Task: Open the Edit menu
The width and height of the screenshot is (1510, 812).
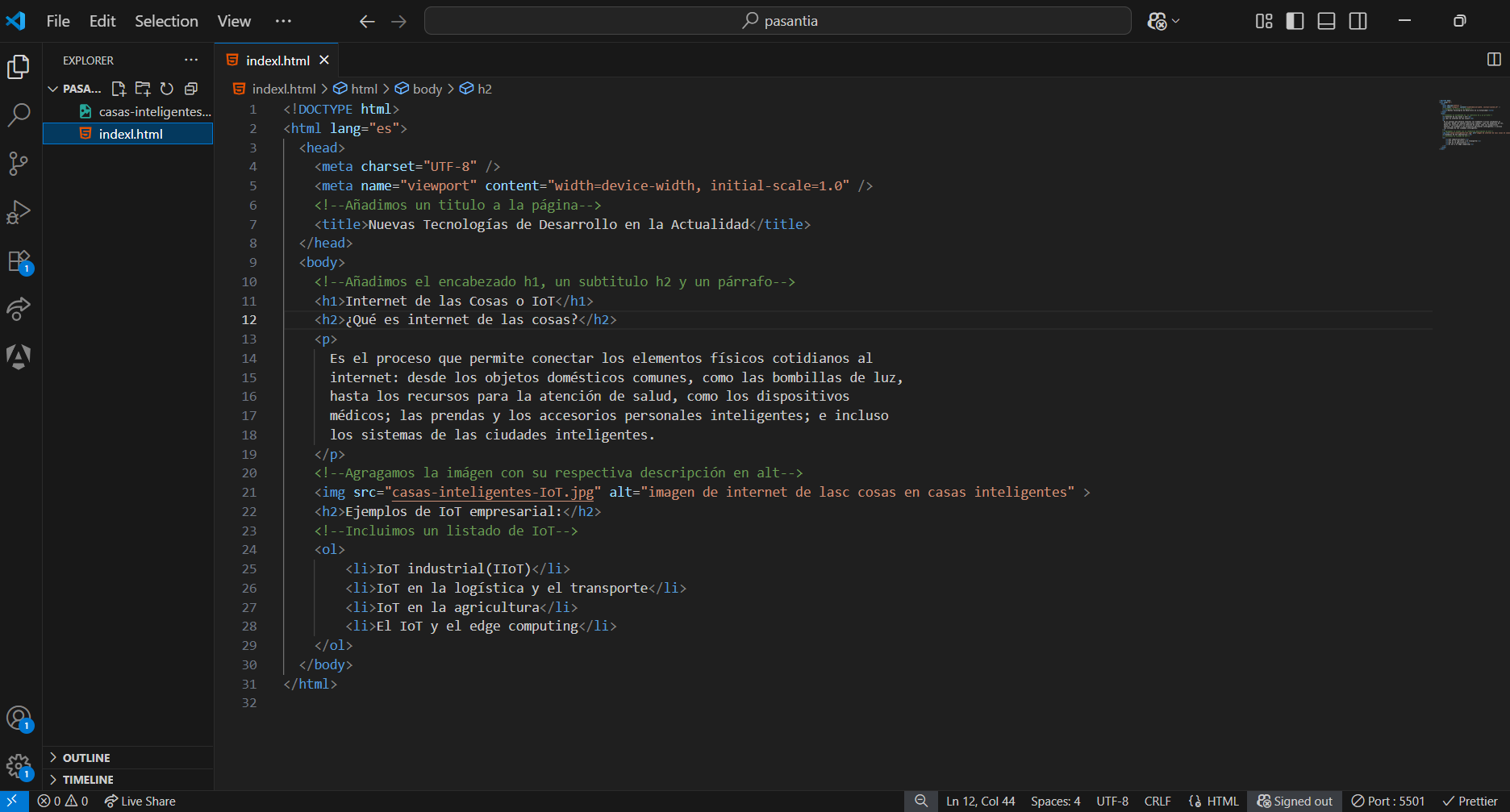Action: point(102,21)
